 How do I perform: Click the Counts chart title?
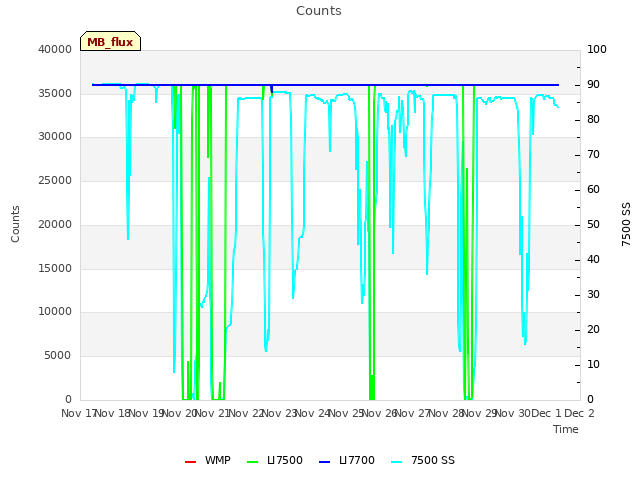pyautogui.click(x=319, y=11)
